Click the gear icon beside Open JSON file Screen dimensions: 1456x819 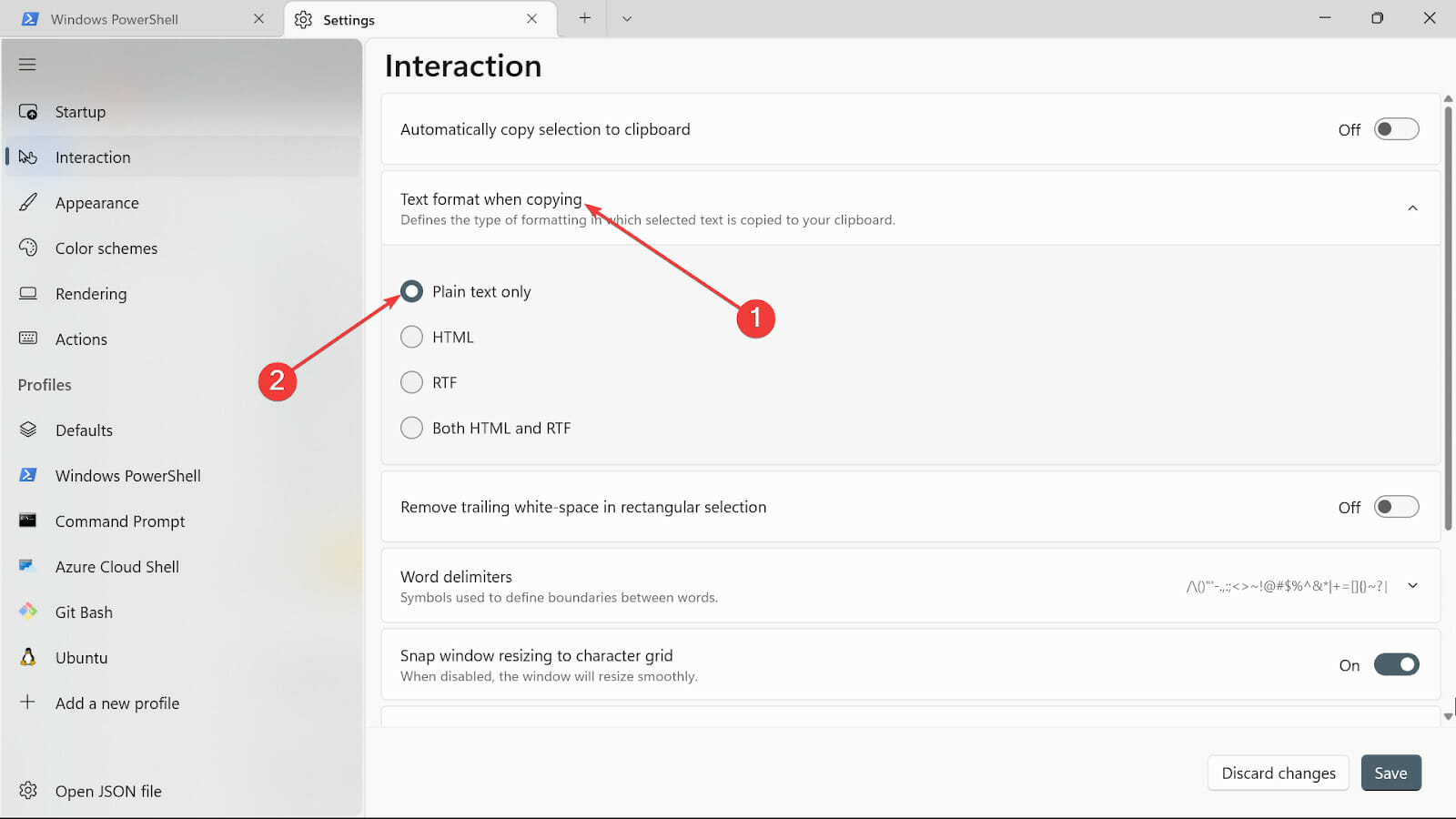[x=28, y=790]
